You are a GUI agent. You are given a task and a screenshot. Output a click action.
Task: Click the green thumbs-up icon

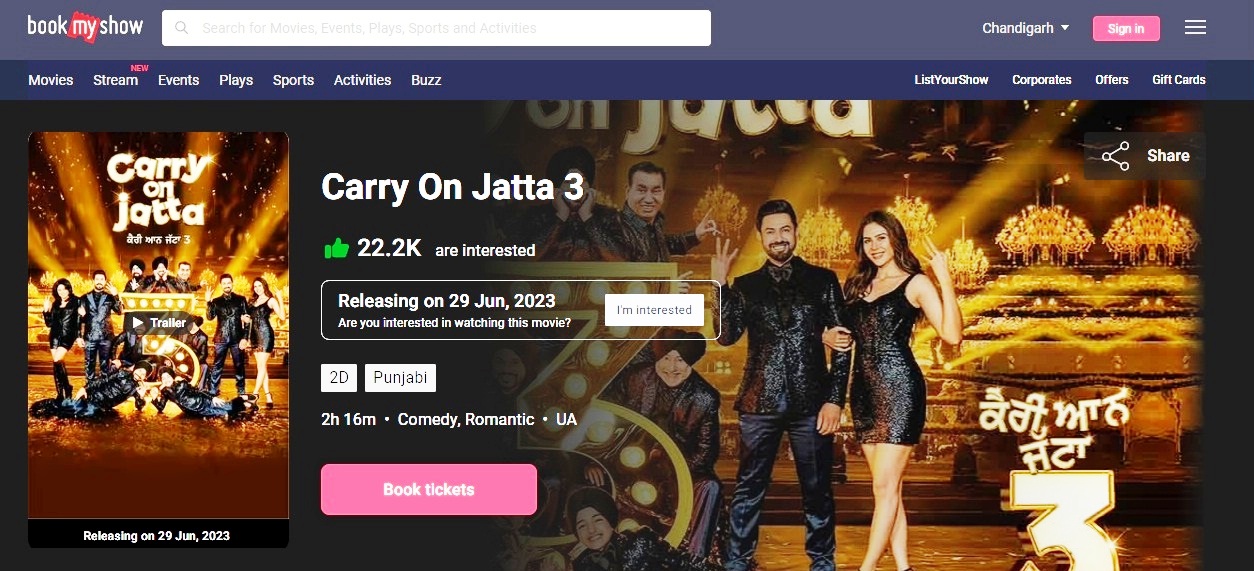pos(336,248)
